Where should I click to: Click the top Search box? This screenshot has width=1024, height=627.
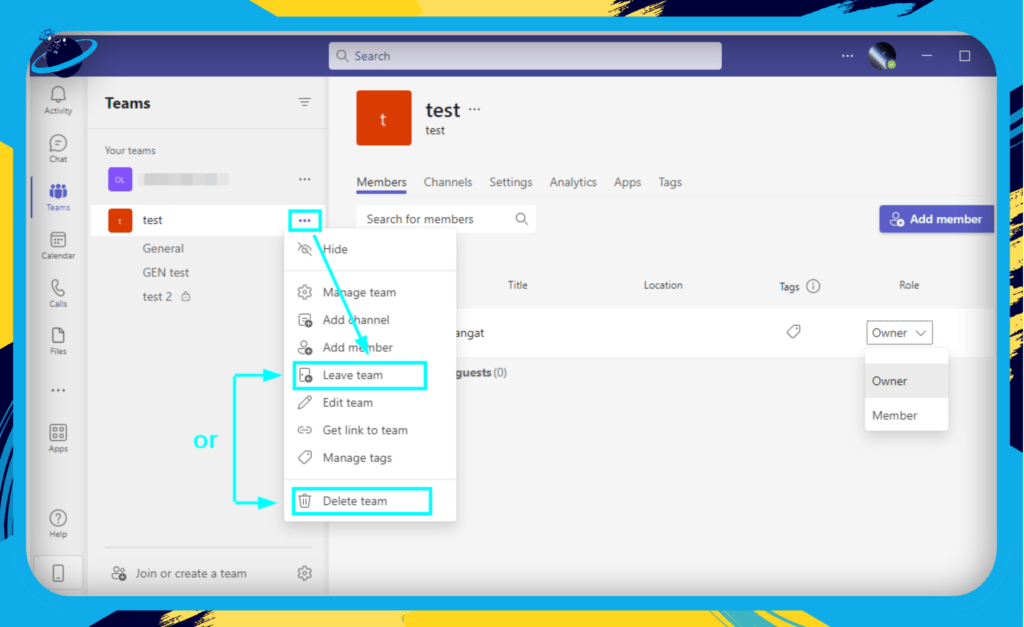[x=525, y=56]
